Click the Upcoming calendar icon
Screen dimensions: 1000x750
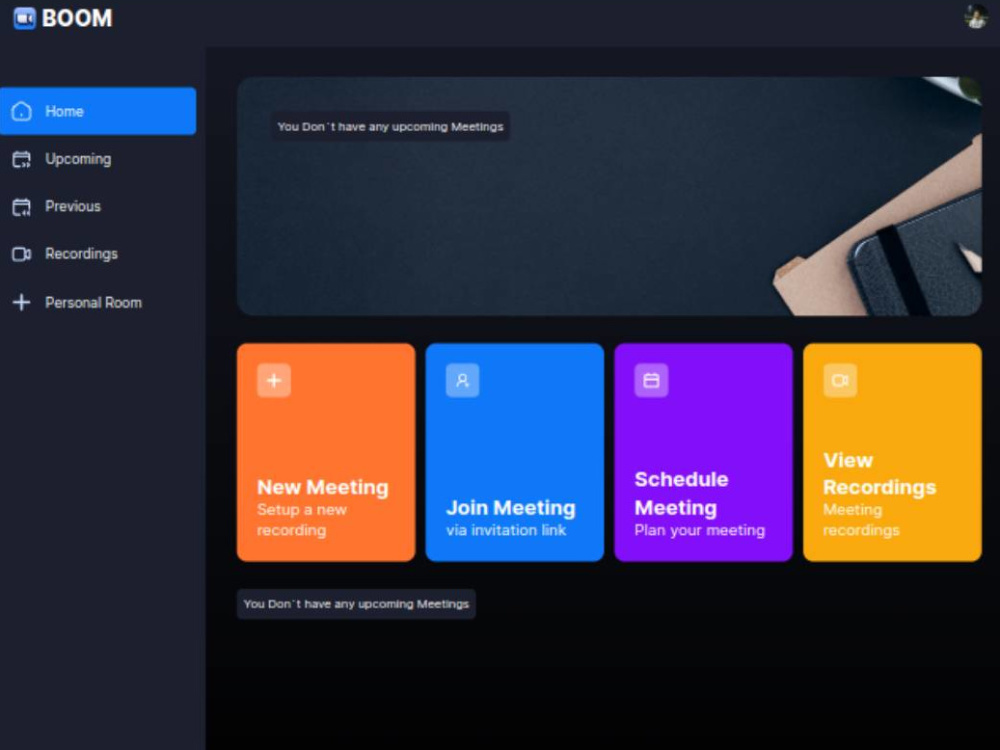point(22,159)
